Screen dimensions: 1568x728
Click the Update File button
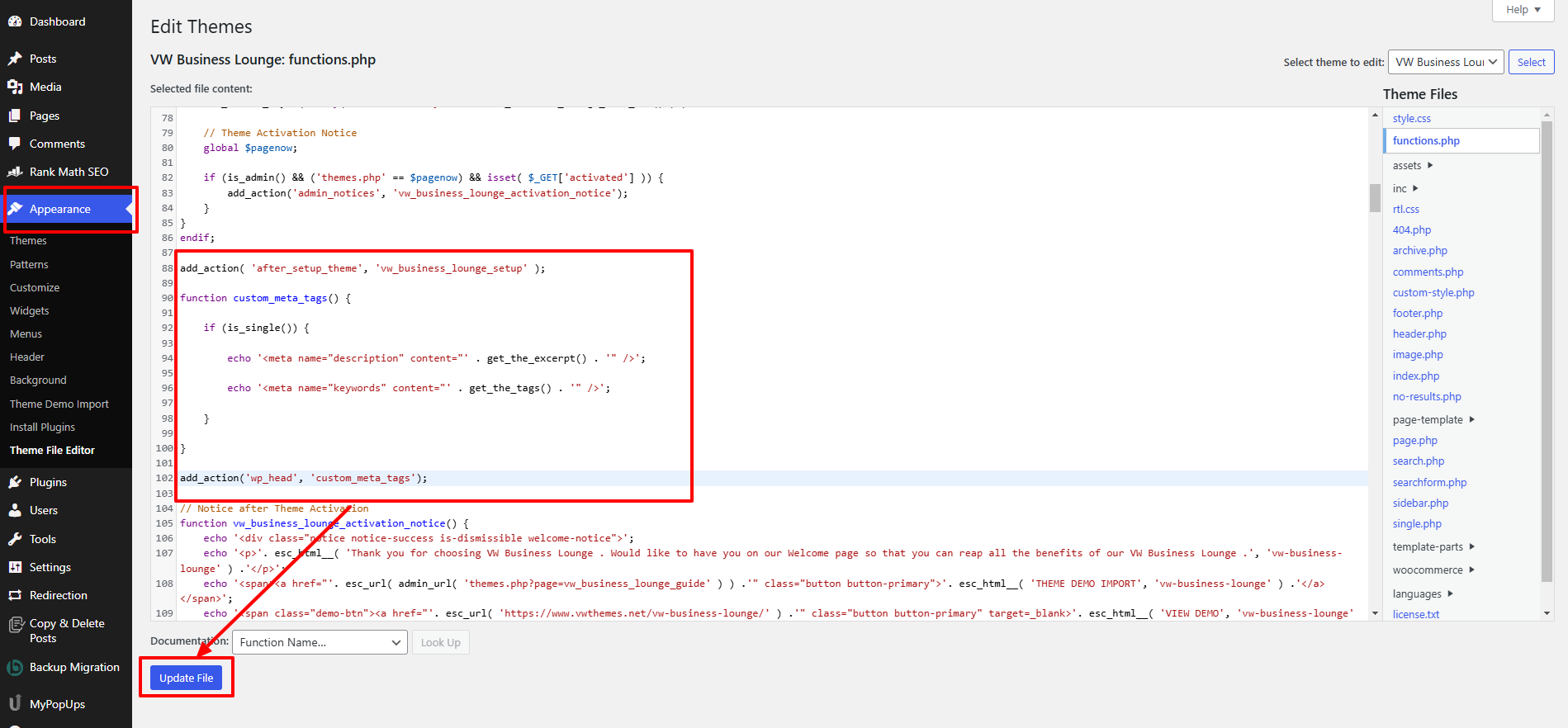(187, 678)
